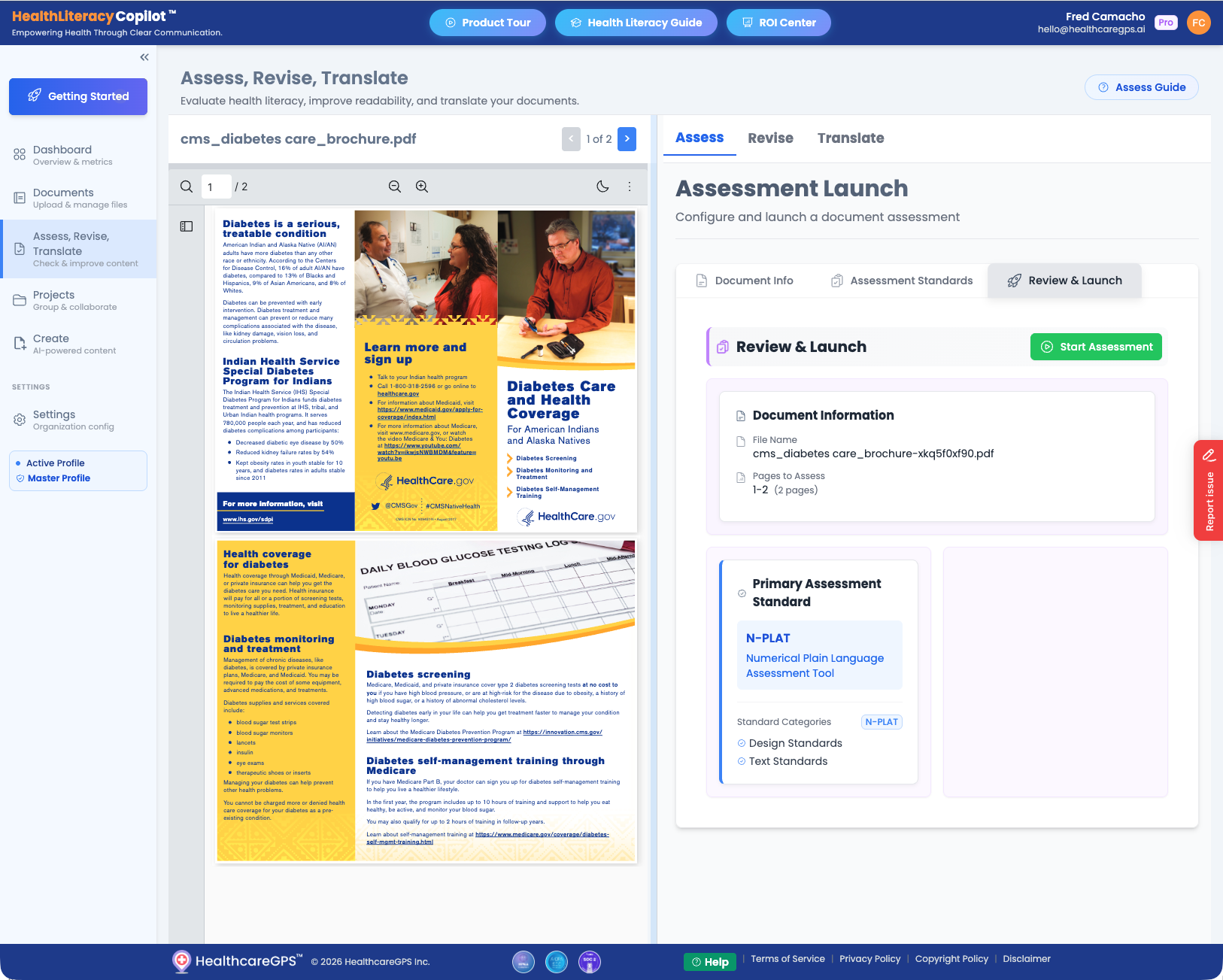
Task: Advance to document 2 of 2
Action: [x=627, y=139]
